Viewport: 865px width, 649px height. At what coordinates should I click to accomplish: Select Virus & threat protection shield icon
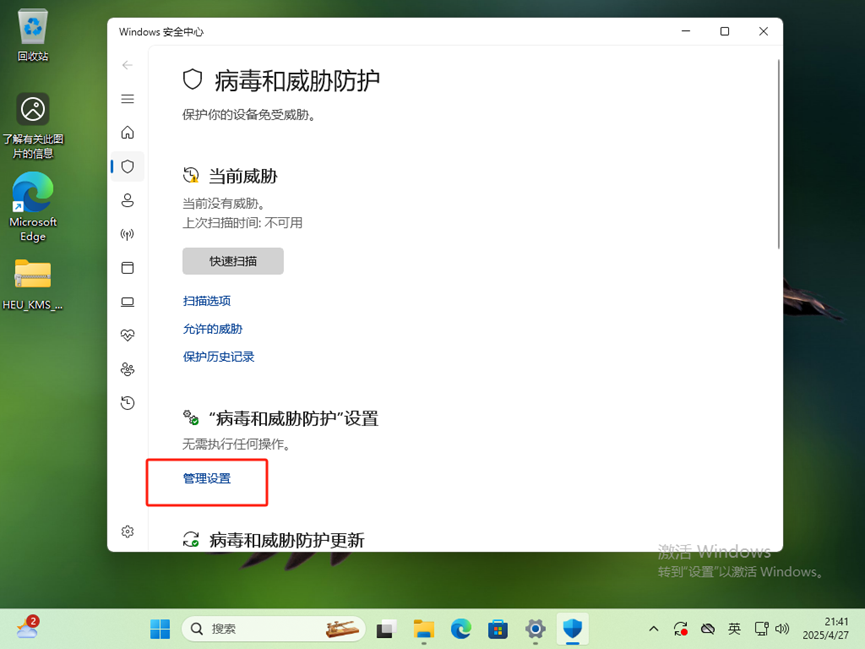127,167
